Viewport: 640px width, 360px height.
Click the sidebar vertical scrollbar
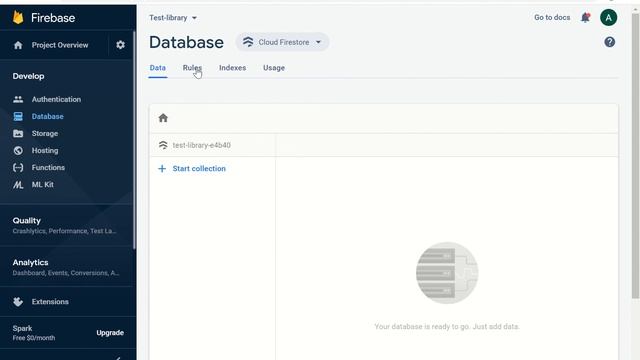(134, 139)
